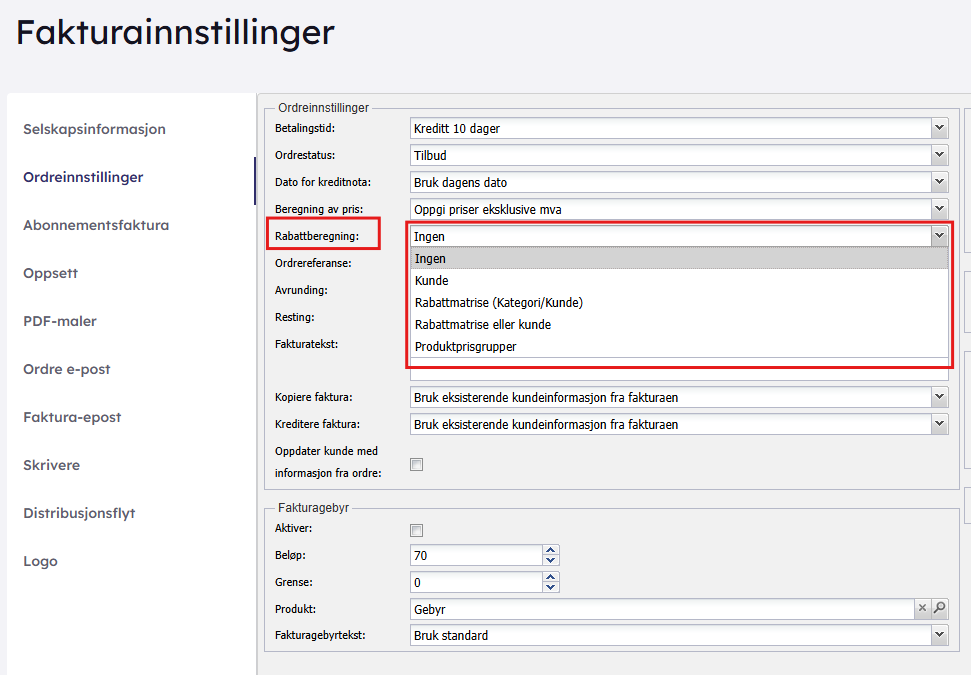Open the PDF-maler settings section
The image size is (971, 675).
click(x=60, y=321)
